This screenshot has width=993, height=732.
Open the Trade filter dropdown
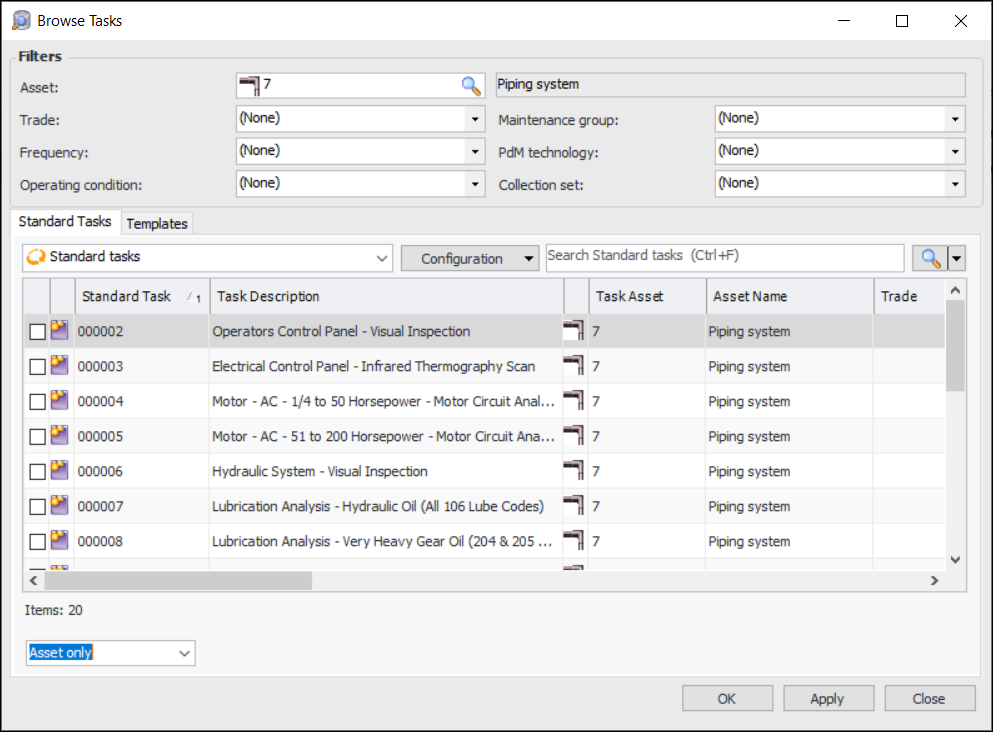[475, 119]
